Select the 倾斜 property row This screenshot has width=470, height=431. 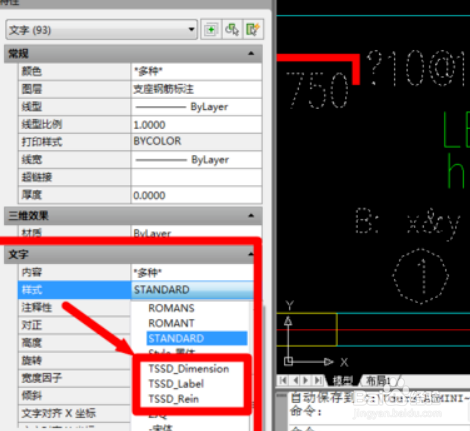(74, 396)
